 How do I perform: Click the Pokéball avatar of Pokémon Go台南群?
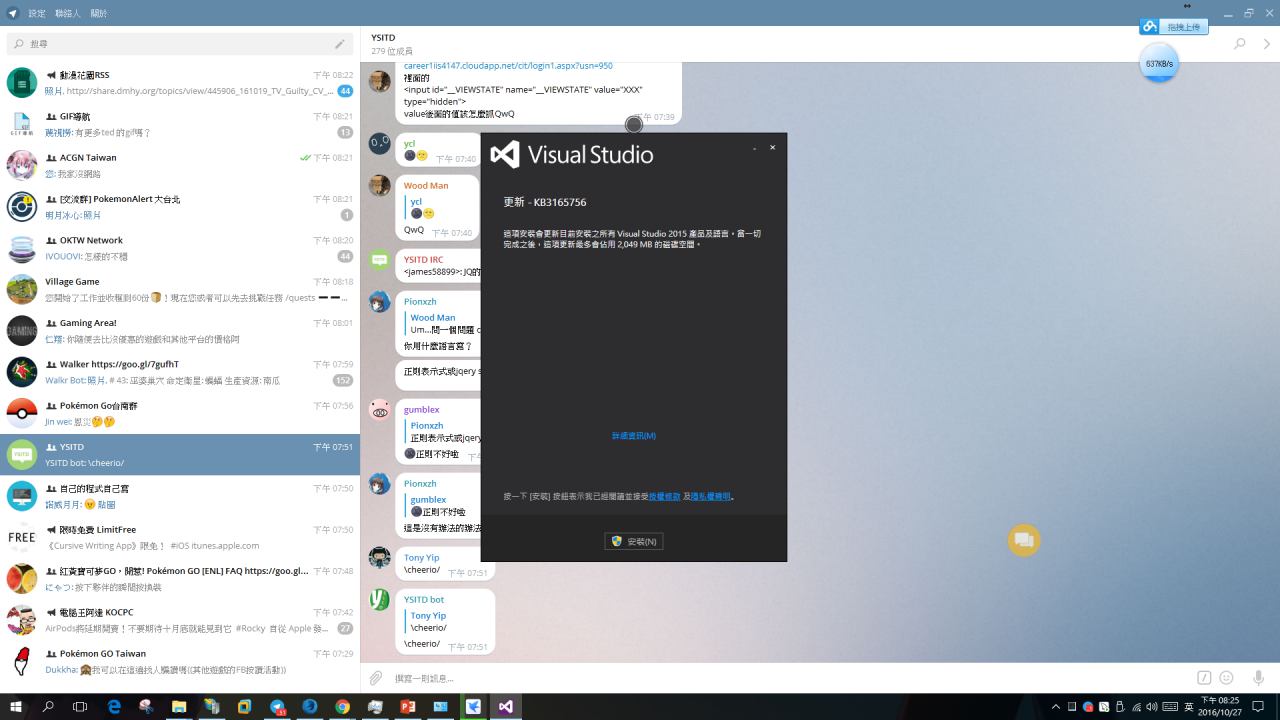click(x=22, y=413)
